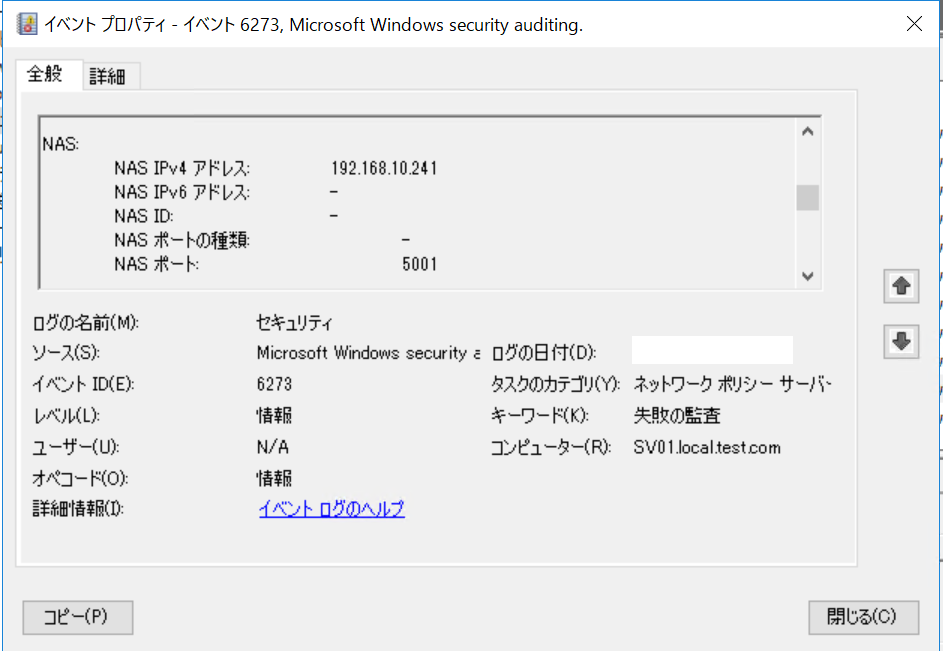Click the event properties title bar icon
The height and width of the screenshot is (651, 943).
(27, 25)
